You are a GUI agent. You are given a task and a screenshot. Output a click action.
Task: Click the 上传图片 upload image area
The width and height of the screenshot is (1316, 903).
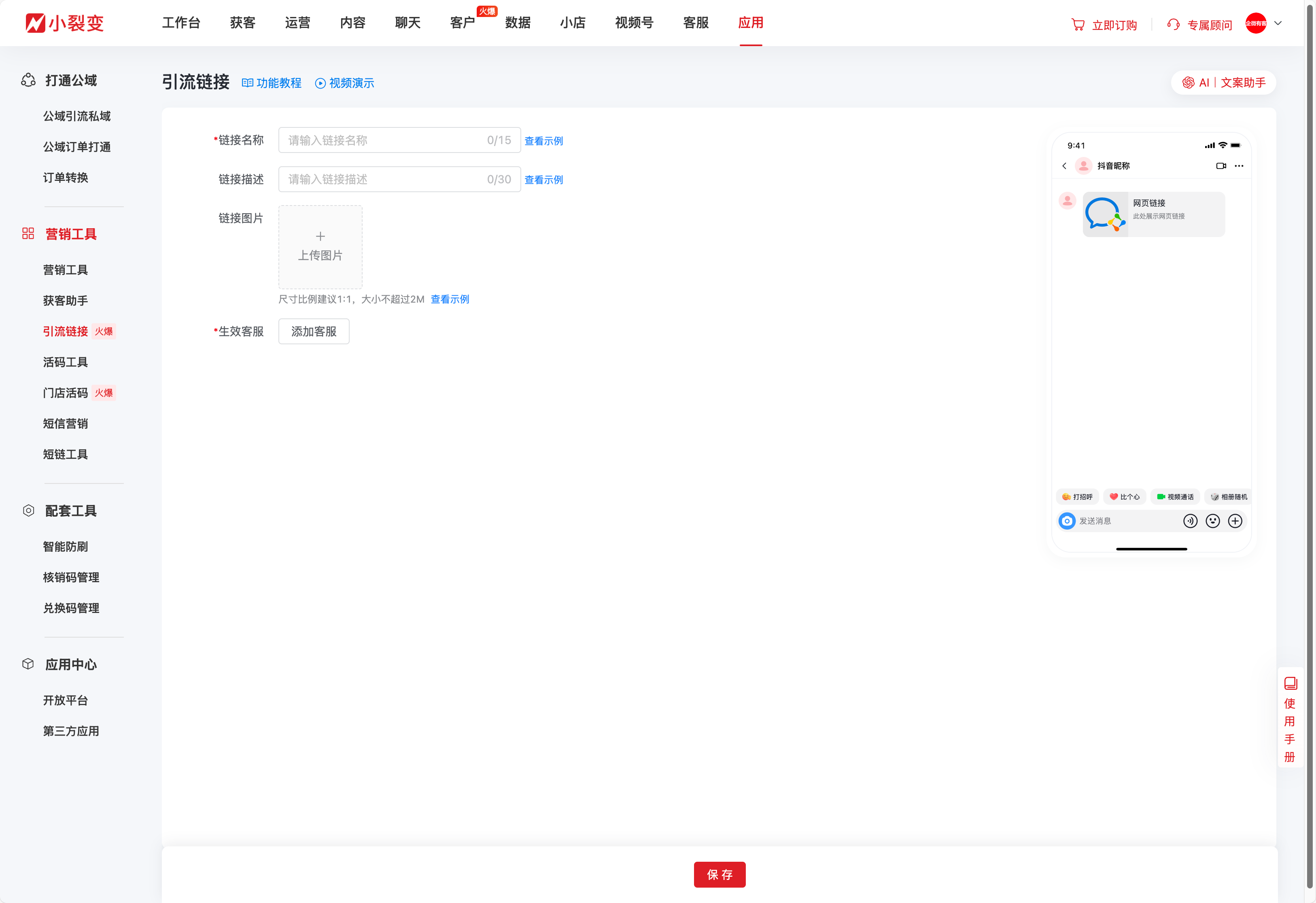[x=320, y=247]
